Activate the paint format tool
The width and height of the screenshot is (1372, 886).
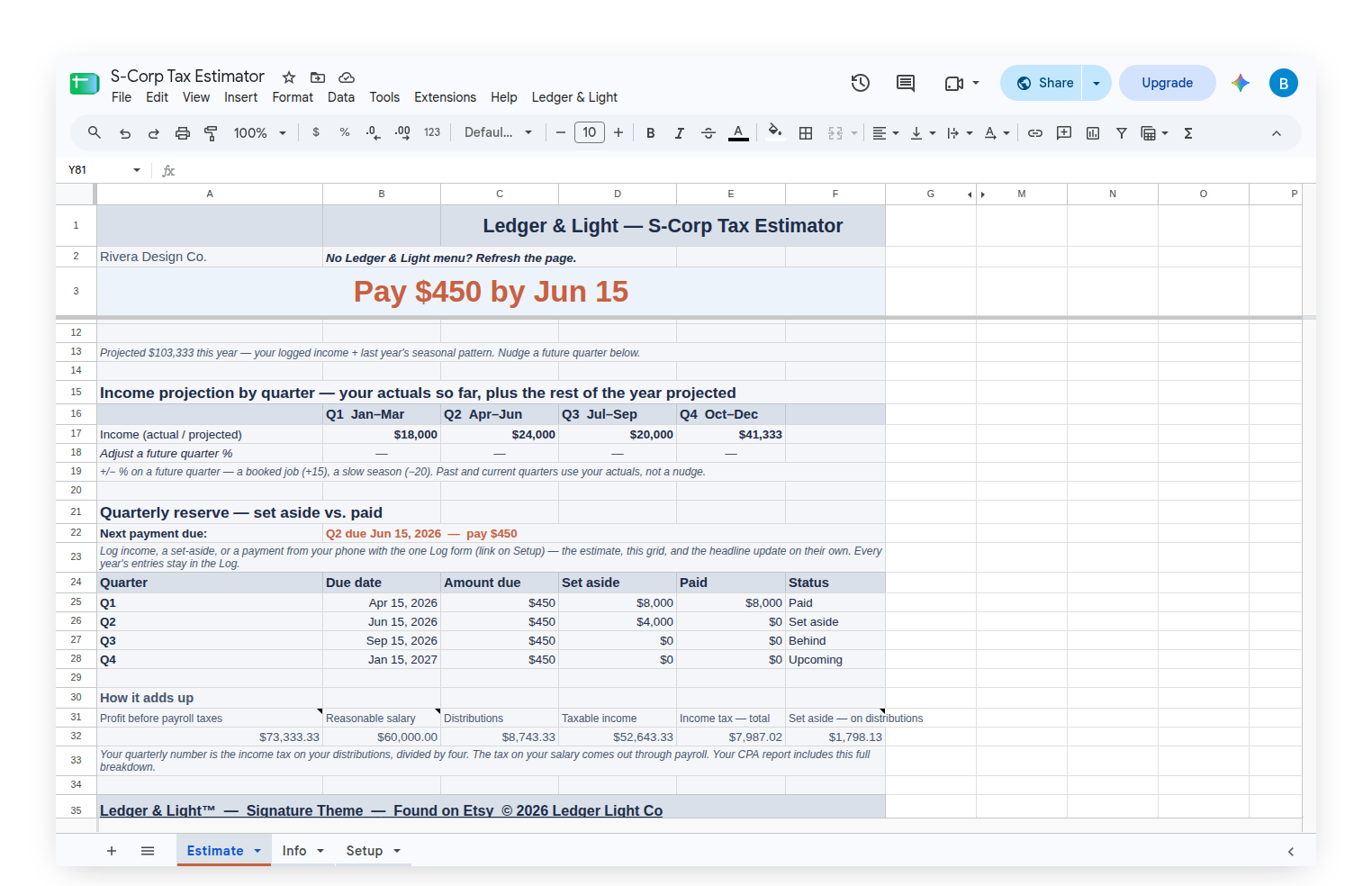[212, 132]
